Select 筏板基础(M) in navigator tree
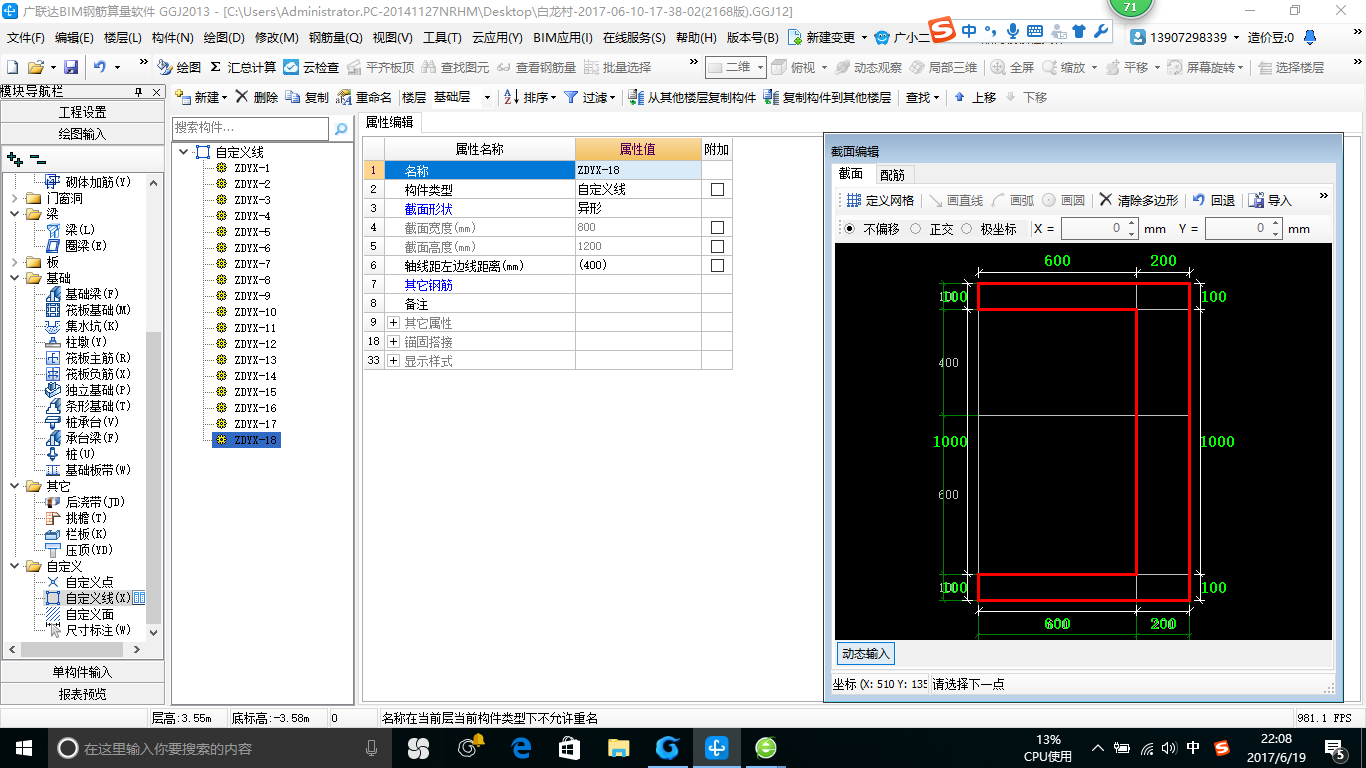Screen dimensions: 1366x768 coord(98,310)
